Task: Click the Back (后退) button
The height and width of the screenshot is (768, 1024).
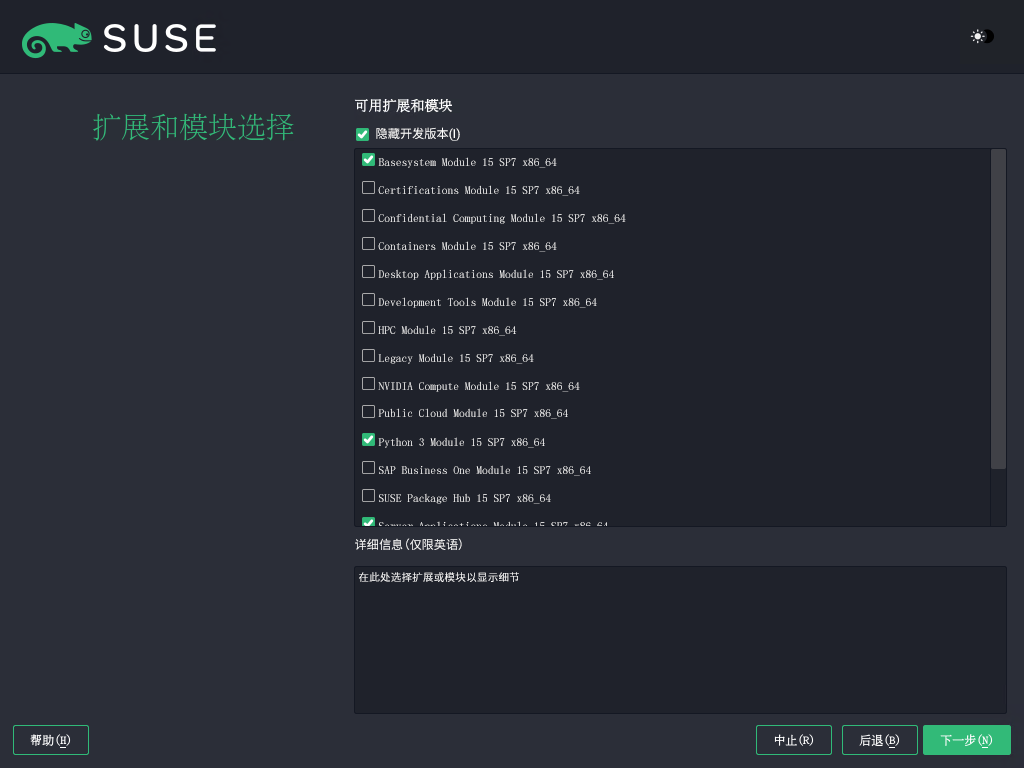Action: point(880,740)
